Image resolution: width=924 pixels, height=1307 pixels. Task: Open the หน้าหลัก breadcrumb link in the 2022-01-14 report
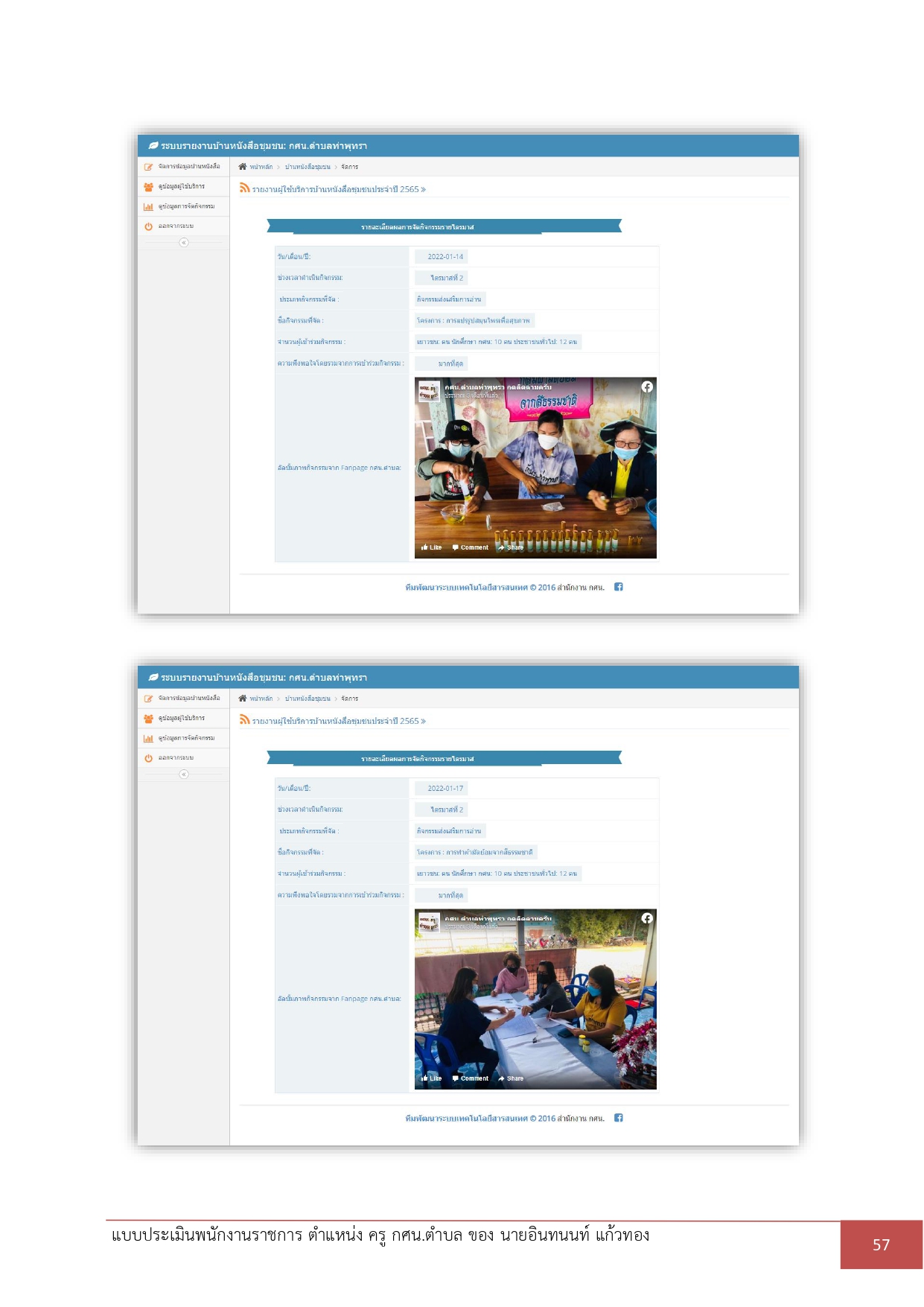[261, 167]
